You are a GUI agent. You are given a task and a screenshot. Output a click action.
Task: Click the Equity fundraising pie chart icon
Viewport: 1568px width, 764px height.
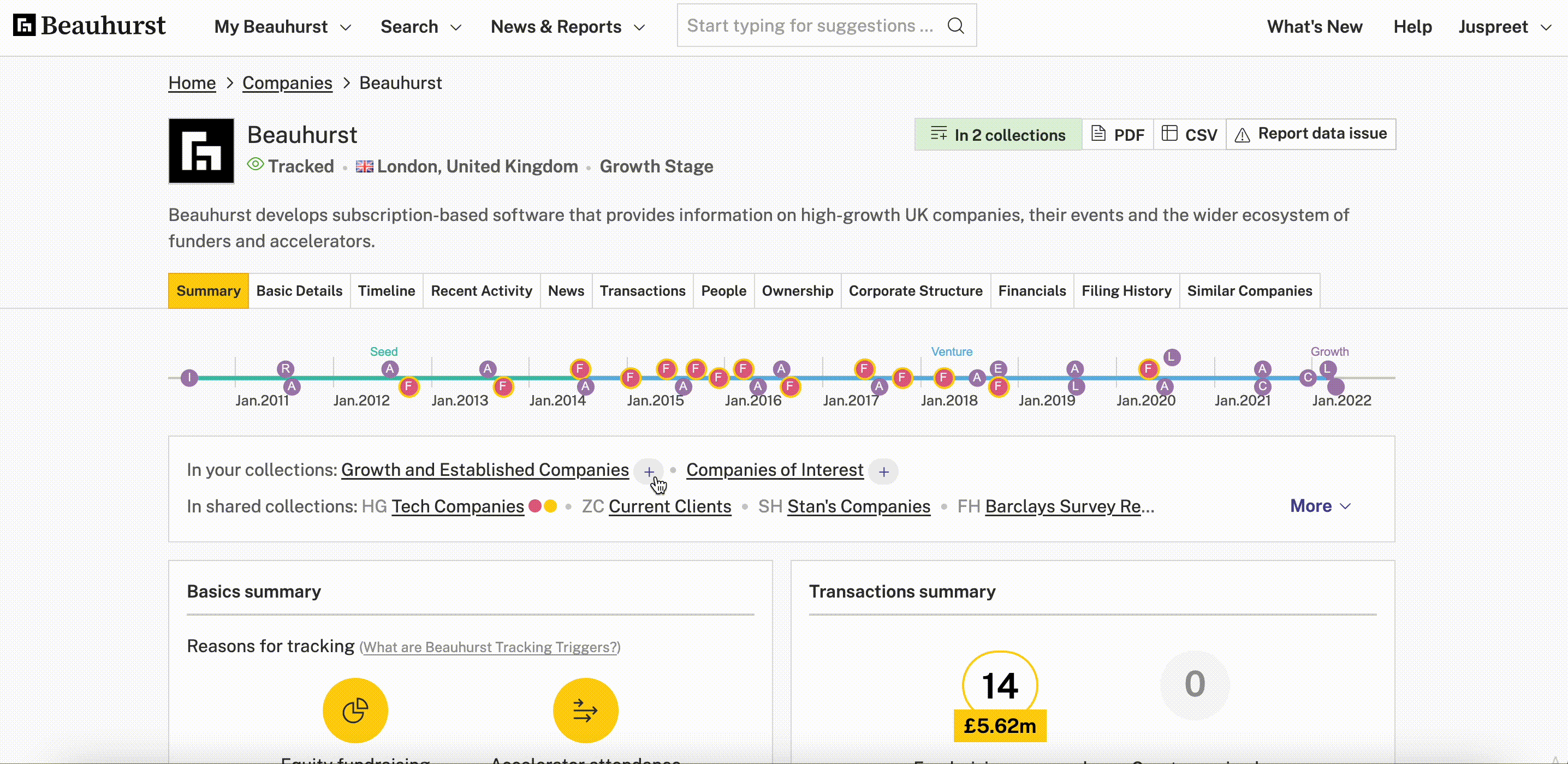click(355, 711)
